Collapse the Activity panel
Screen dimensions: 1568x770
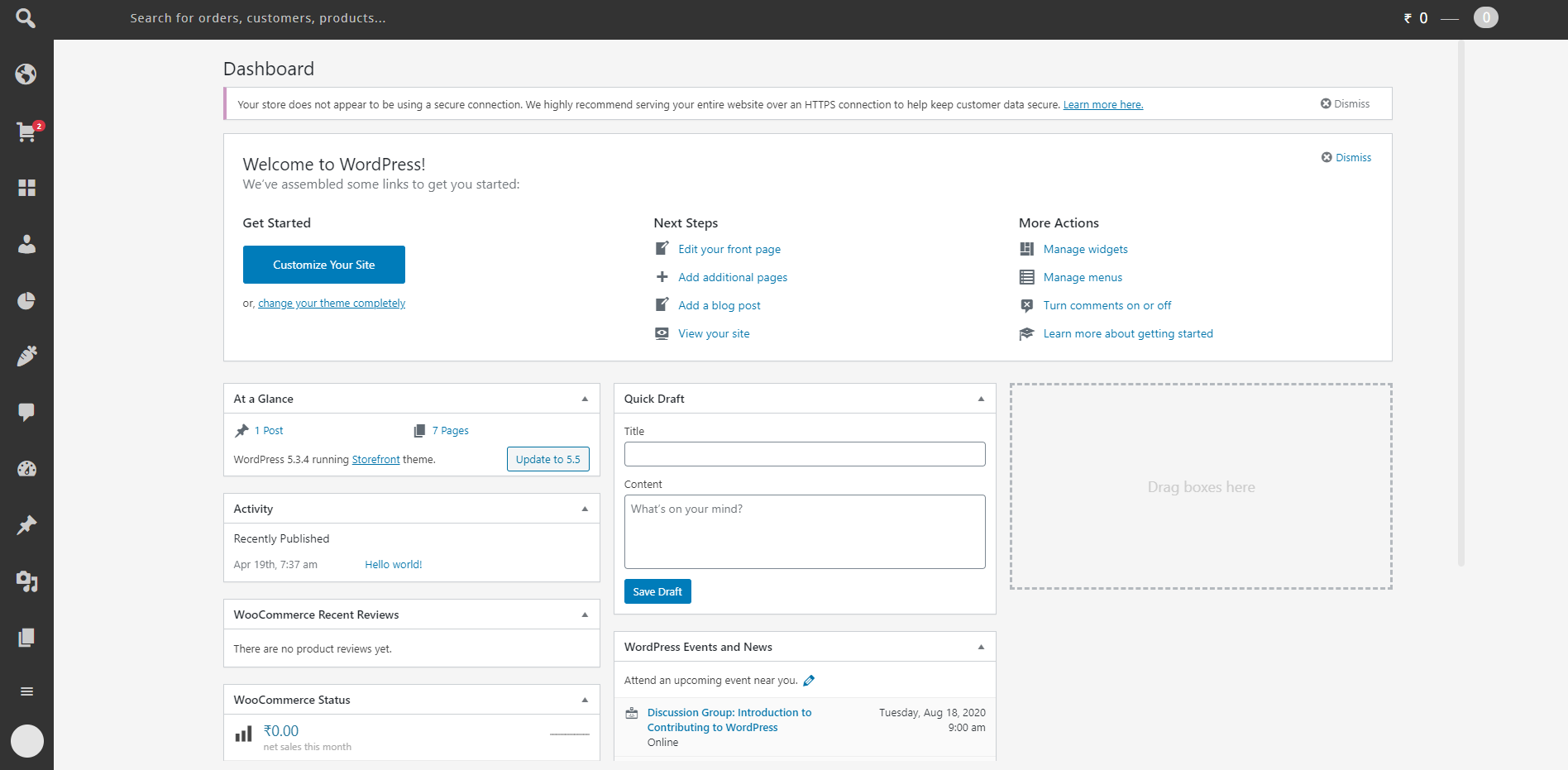[585, 509]
